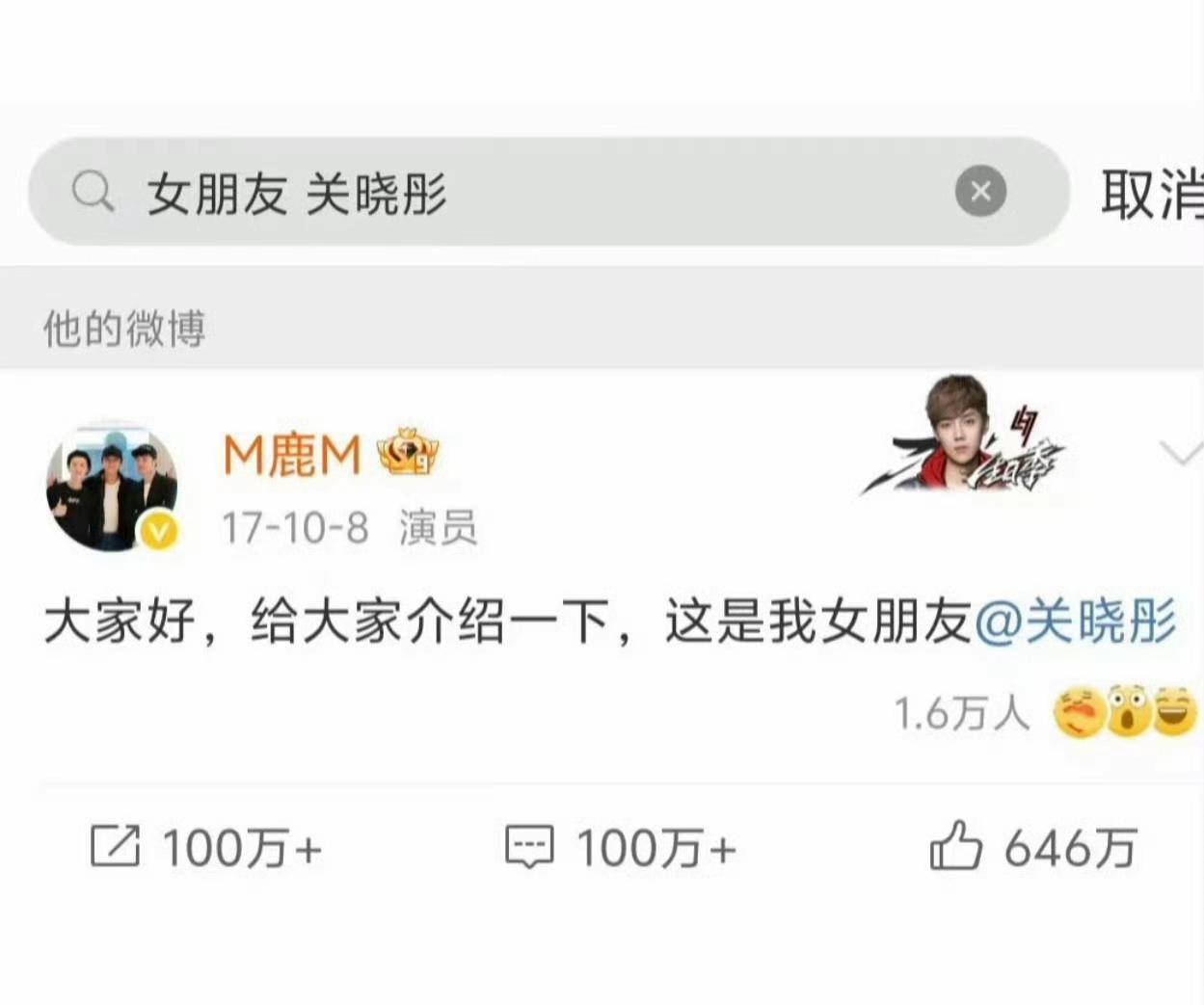View the 1.6万人 reactions count

coord(961,713)
